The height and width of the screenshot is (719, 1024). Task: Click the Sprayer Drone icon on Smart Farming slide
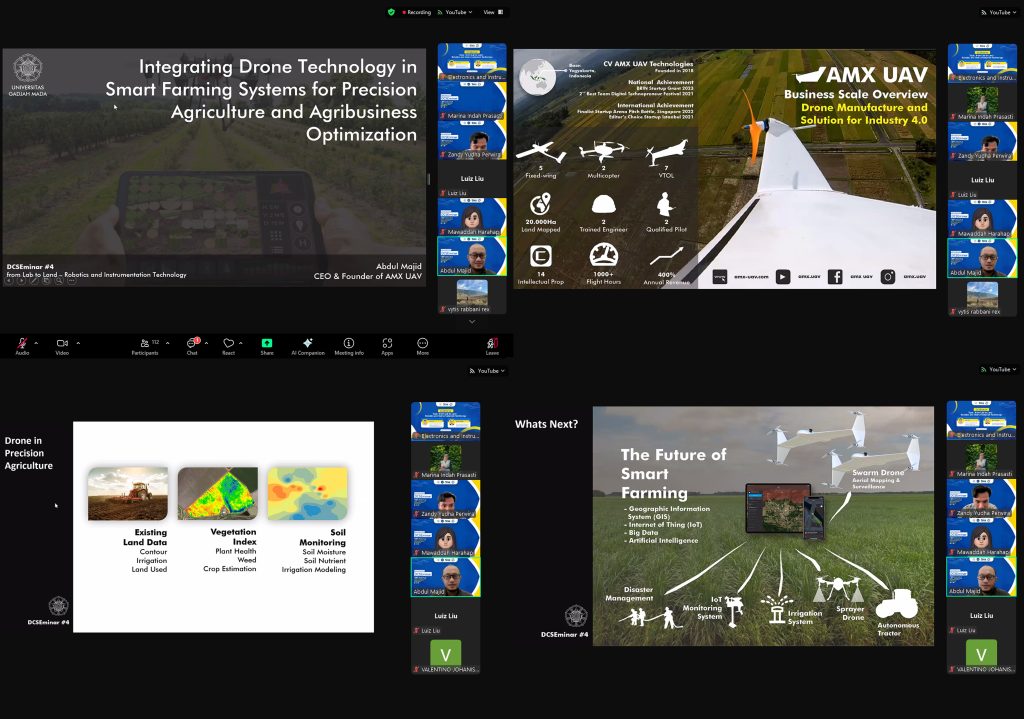click(x=839, y=588)
